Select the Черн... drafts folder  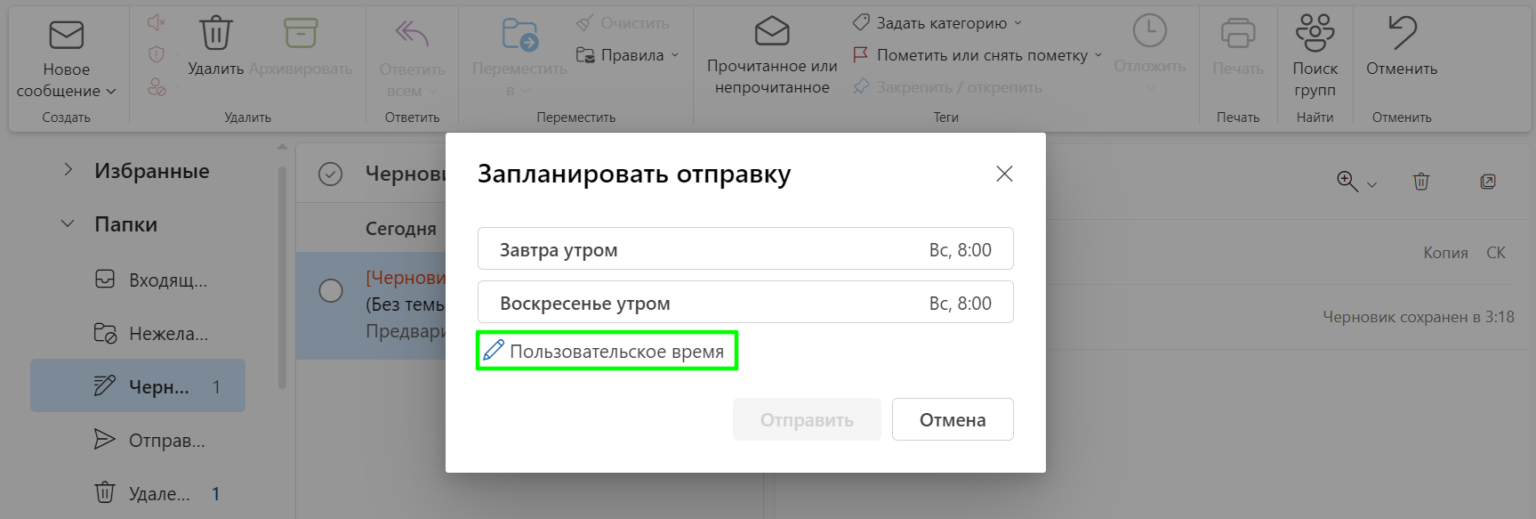pyautogui.click(x=137, y=386)
